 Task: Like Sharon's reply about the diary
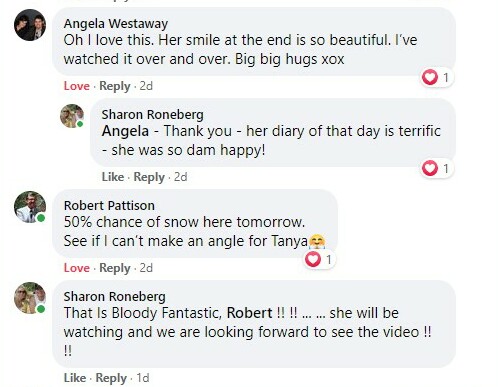[x=113, y=177]
